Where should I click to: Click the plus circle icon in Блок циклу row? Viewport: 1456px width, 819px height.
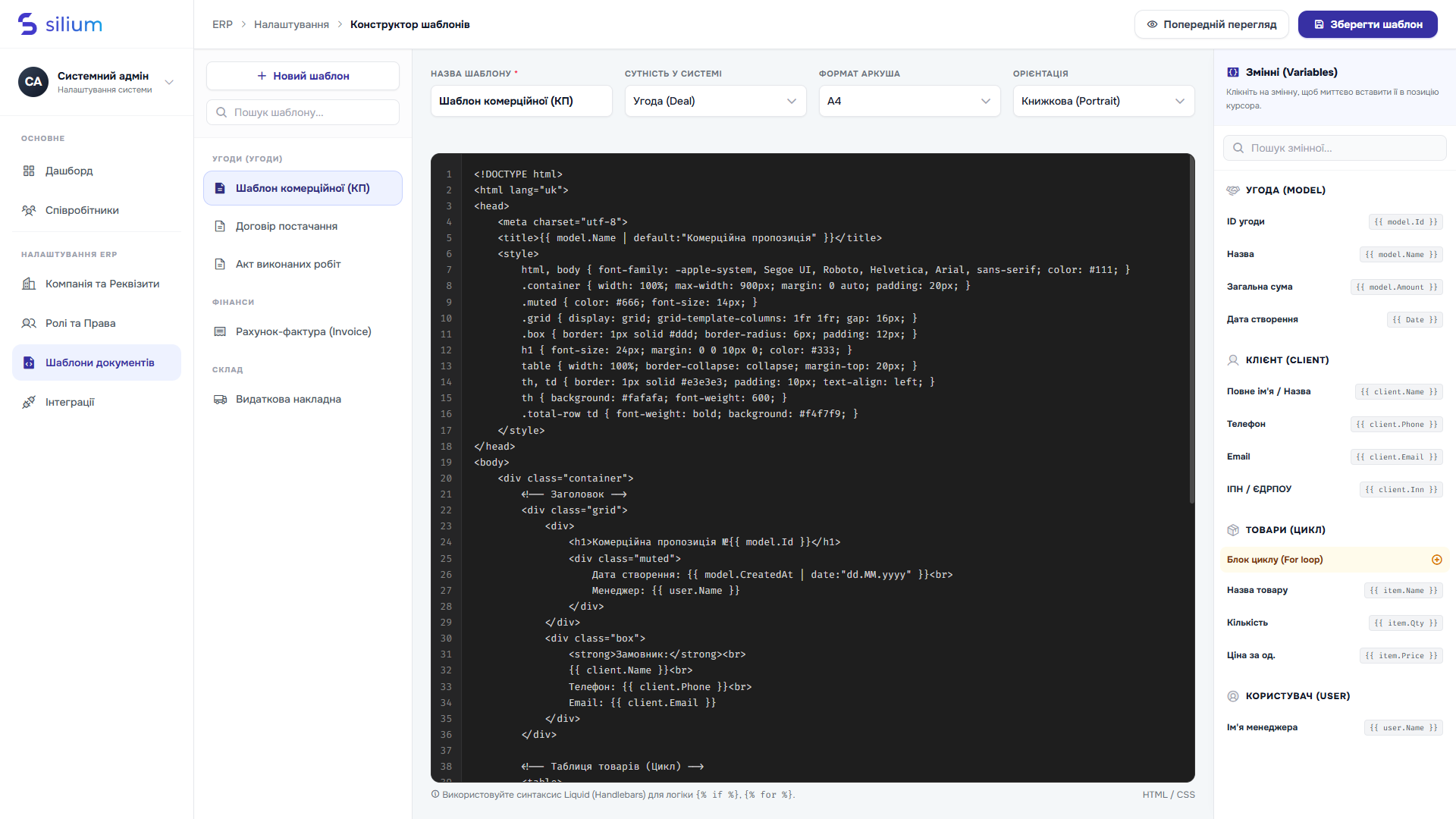tap(1436, 560)
